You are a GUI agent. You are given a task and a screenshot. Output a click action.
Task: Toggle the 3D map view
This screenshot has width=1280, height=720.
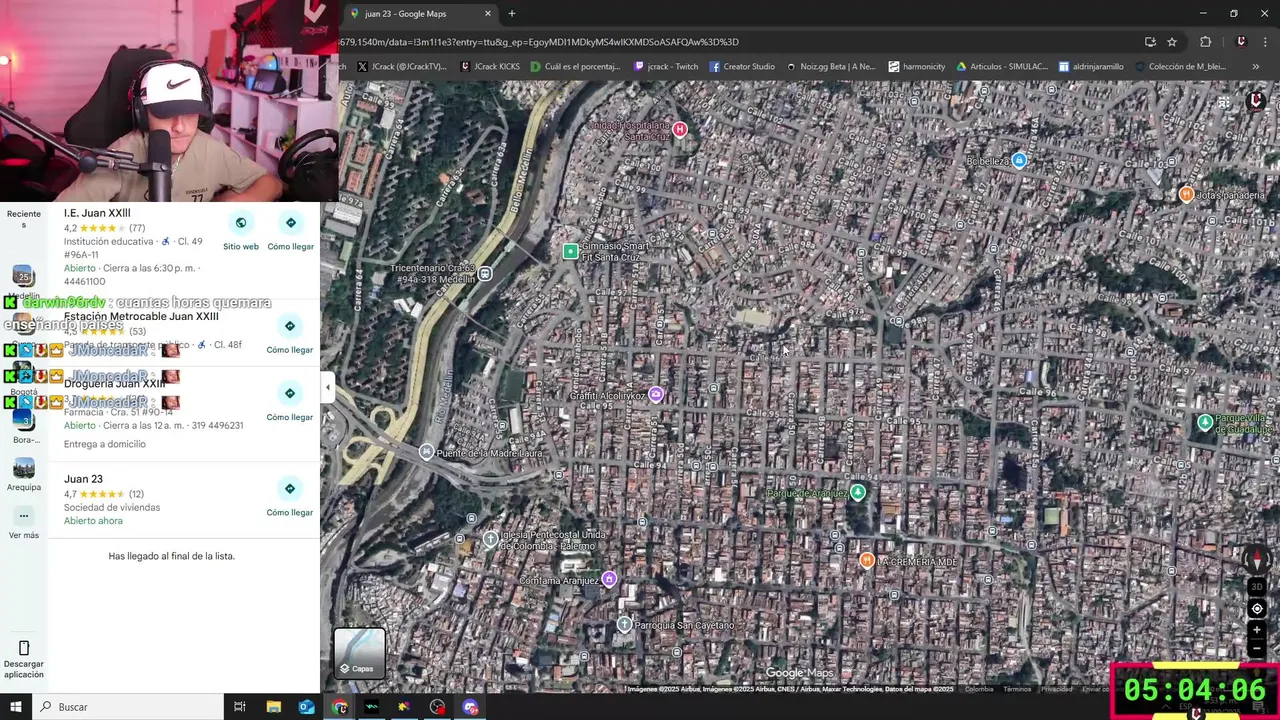click(x=1258, y=587)
